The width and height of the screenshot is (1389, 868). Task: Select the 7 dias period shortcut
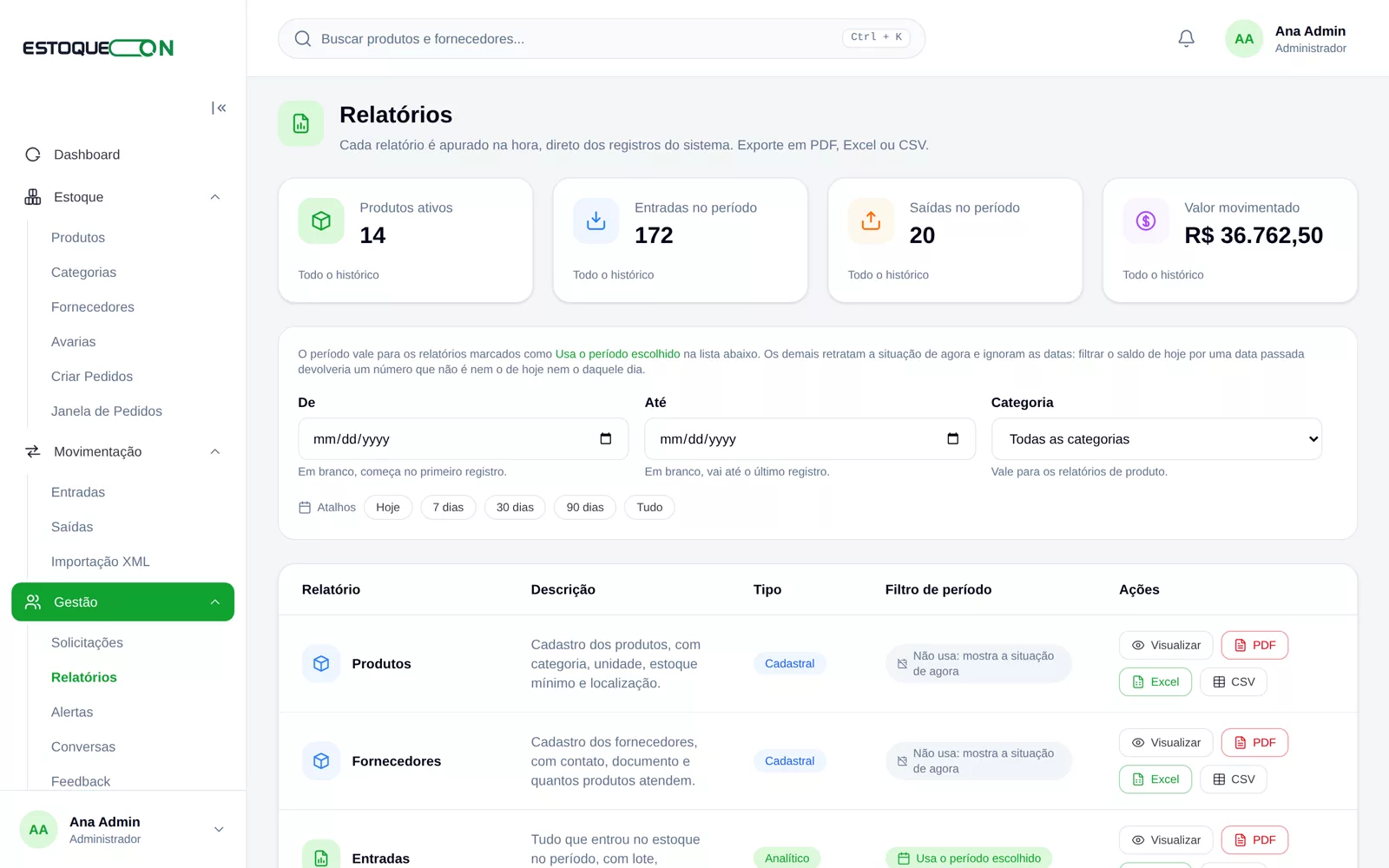(448, 507)
